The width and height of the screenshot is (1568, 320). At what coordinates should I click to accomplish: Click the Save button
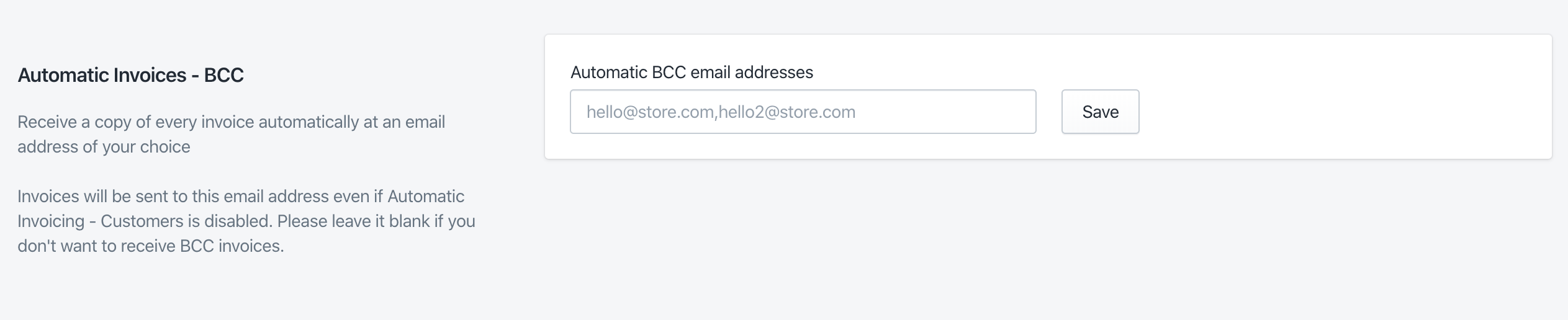(x=1100, y=112)
